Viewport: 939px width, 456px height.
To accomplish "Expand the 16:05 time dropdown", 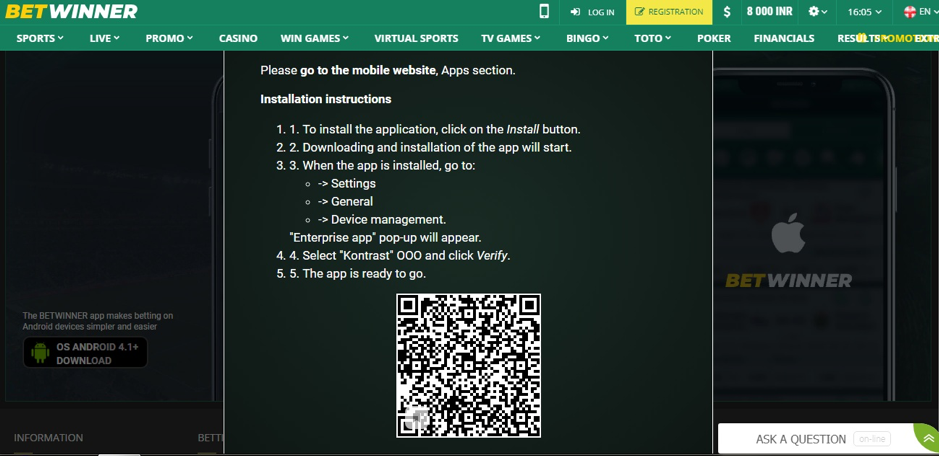I will (x=864, y=12).
